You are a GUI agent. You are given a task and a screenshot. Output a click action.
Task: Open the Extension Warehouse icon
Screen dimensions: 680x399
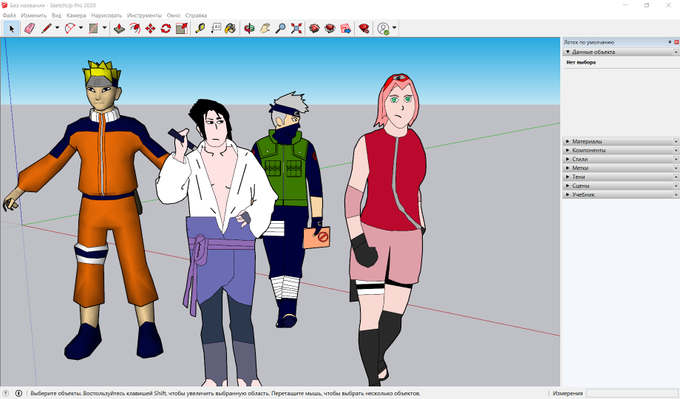point(330,29)
